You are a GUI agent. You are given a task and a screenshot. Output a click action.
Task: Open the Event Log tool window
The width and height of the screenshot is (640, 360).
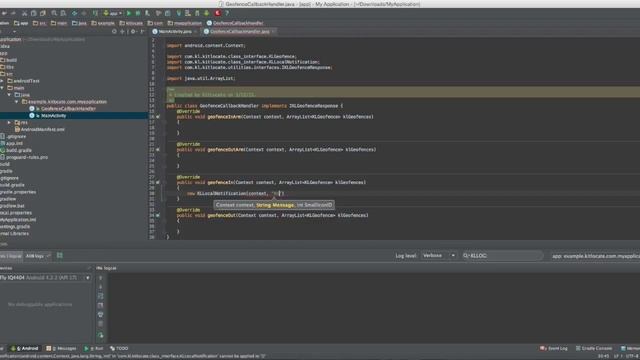(553, 348)
